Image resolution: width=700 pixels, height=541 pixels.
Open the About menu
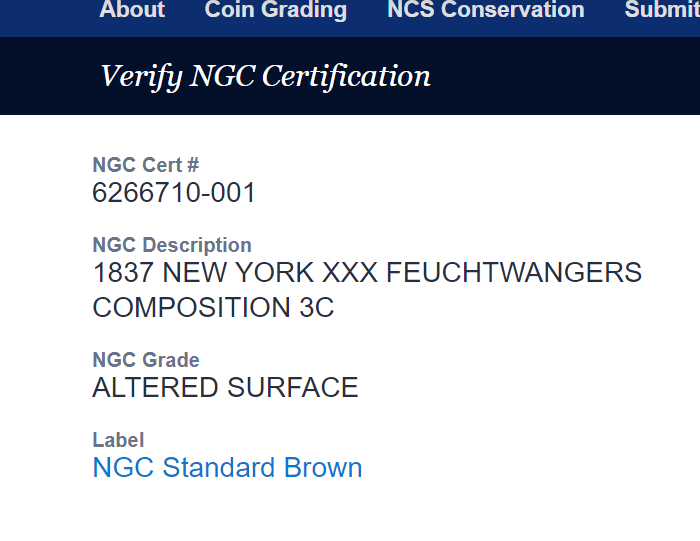[132, 10]
